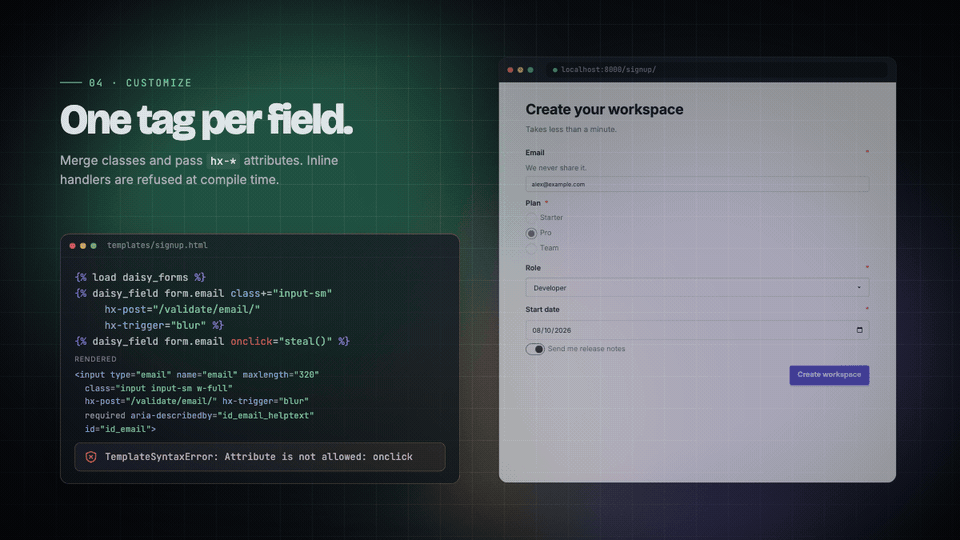Screen dimensions: 960x540
Task: Click the hx-* inline code chip
Action: point(223,161)
